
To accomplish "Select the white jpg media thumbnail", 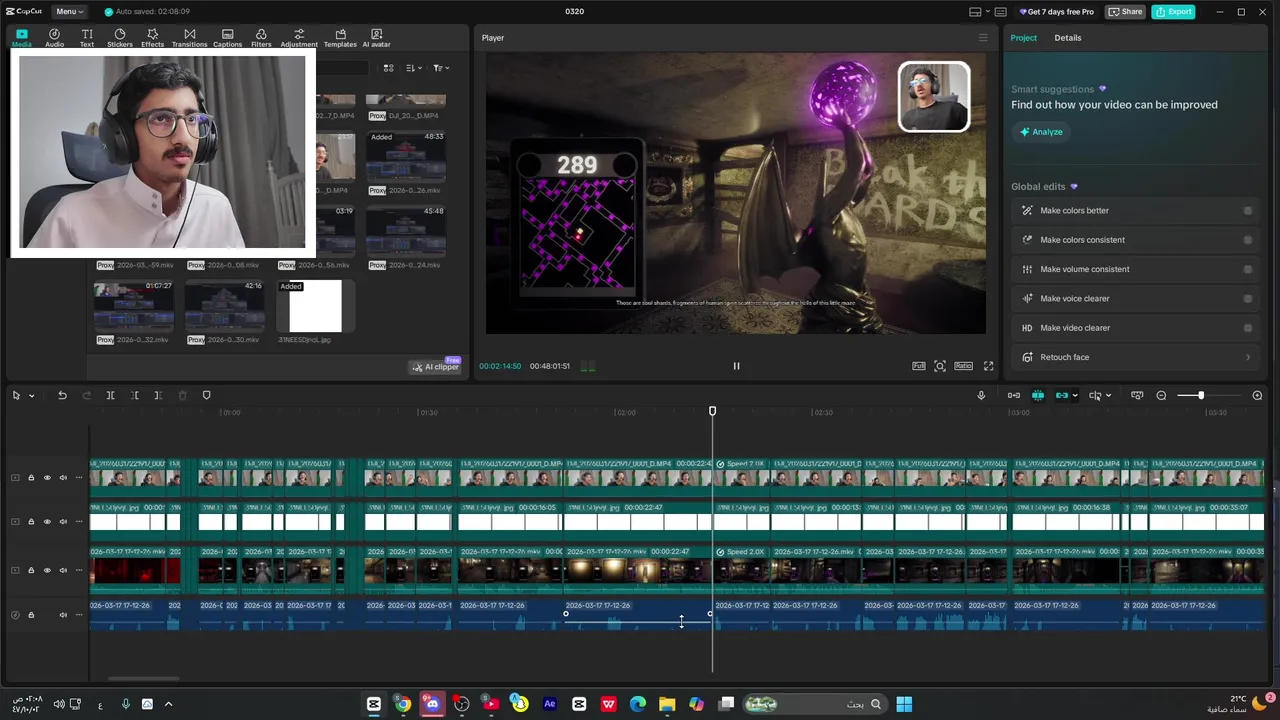I will tap(314, 306).
